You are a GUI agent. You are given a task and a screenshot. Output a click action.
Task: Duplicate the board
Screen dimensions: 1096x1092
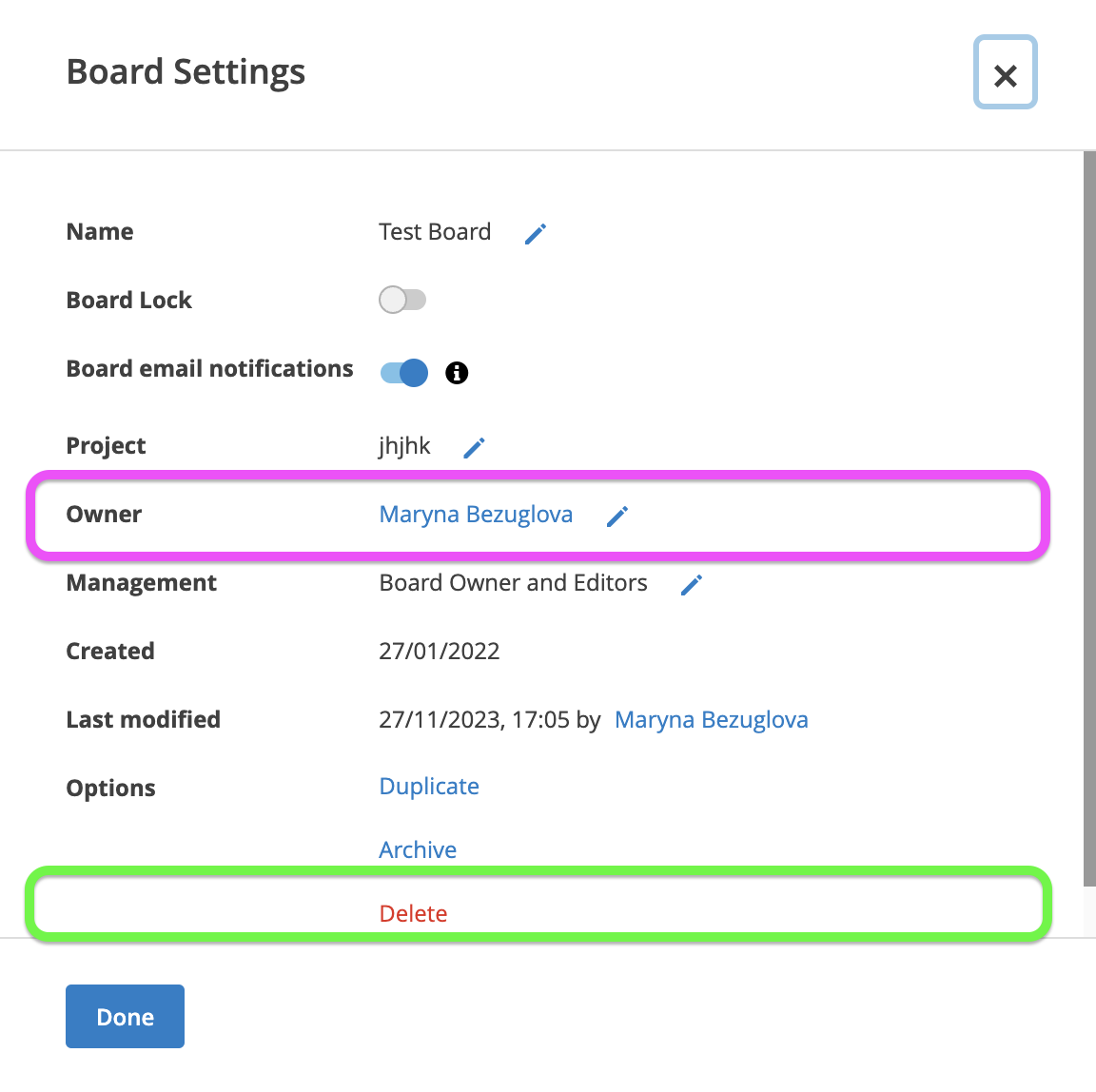[x=429, y=786]
